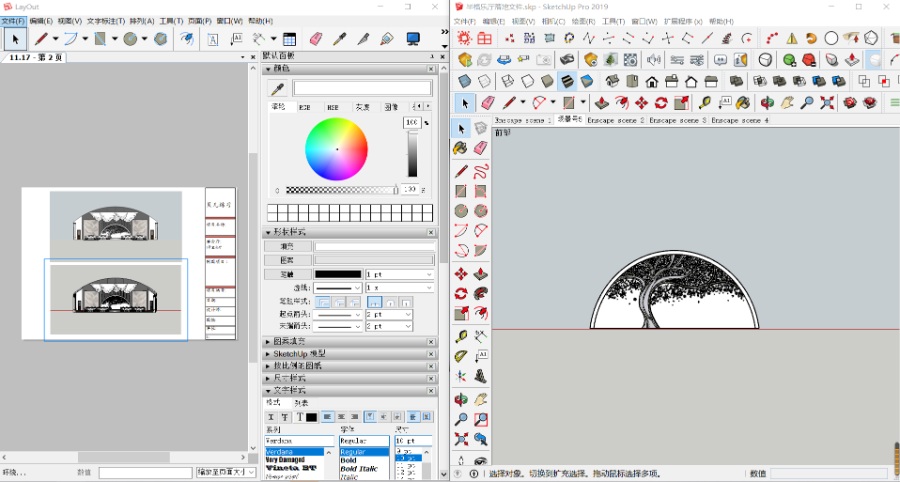Screen dimensions: 900x482
Task: Close the Text Style panel section
Action: [x=431, y=391]
